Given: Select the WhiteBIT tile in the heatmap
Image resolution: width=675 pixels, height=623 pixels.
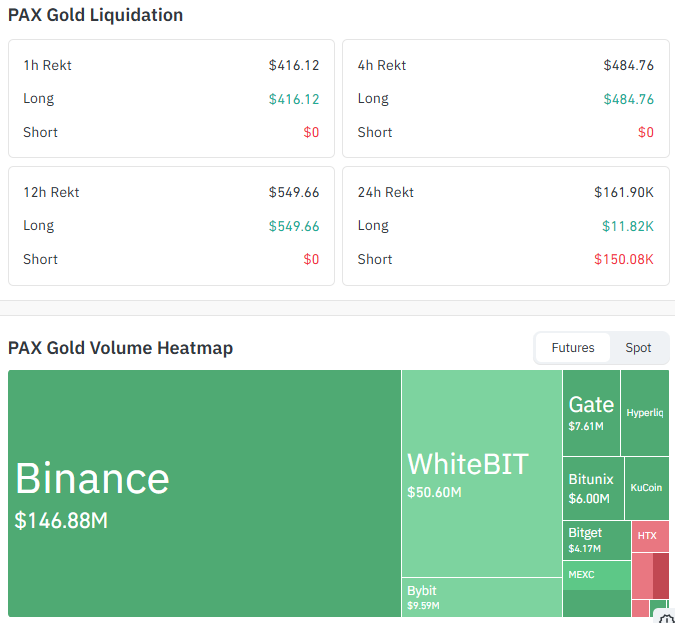Looking at the screenshot, I should [x=482, y=473].
